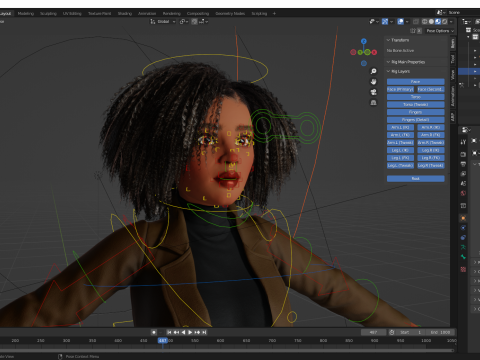
Task: Open the Output properties tab icon
Action: (463, 164)
